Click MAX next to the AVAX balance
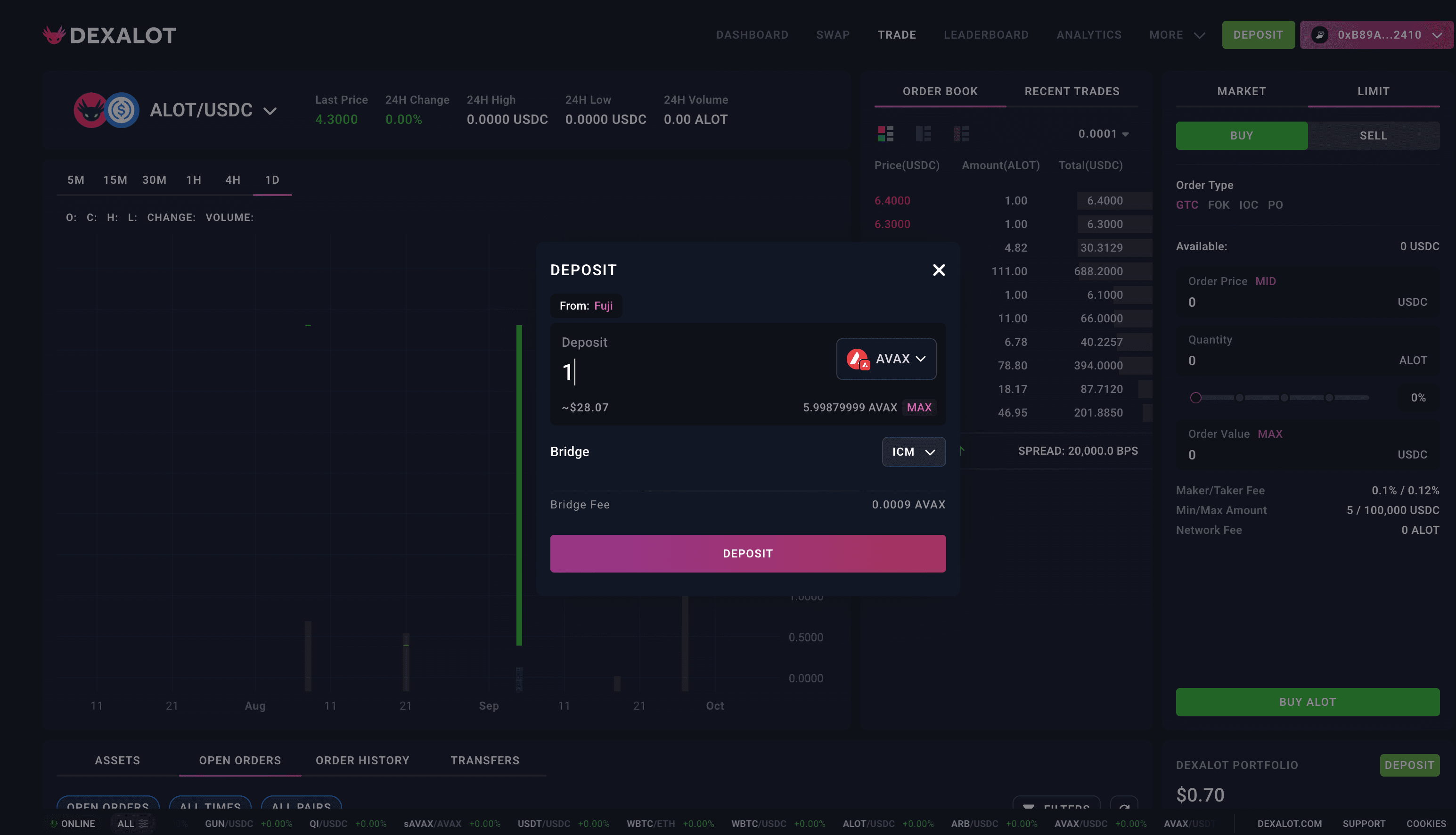 tap(919, 408)
